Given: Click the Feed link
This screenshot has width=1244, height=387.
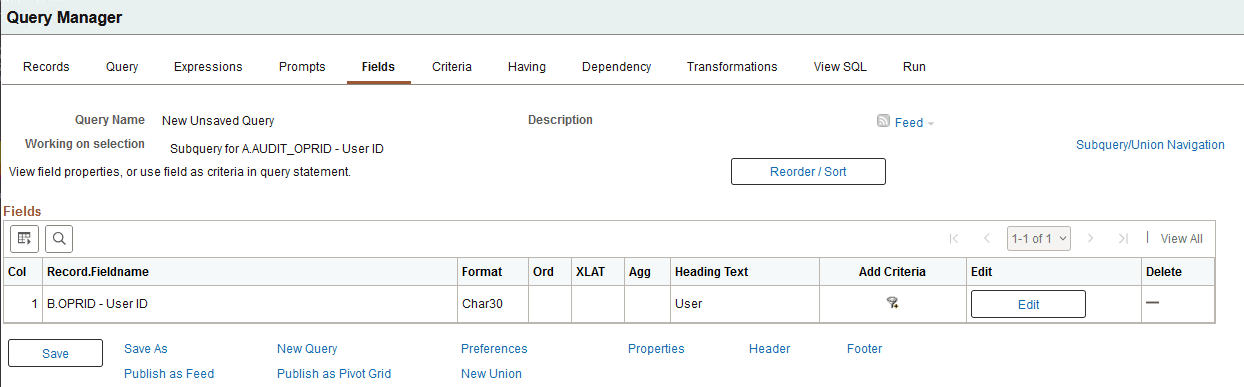Looking at the screenshot, I should [909, 123].
